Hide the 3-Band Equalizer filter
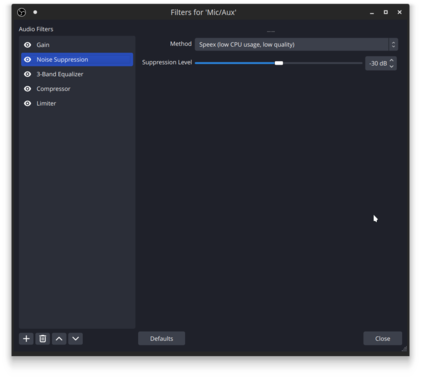This screenshot has height=380, width=421. click(x=28, y=74)
